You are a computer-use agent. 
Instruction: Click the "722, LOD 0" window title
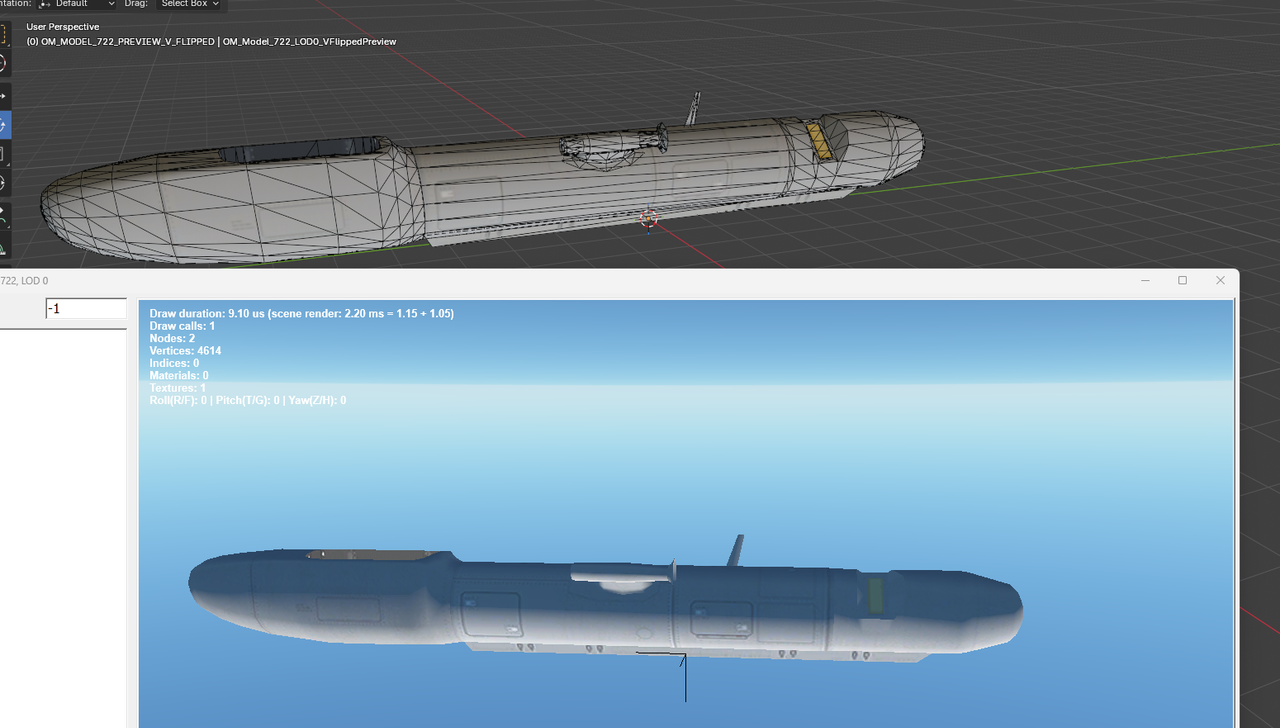click(x=24, y=281)
